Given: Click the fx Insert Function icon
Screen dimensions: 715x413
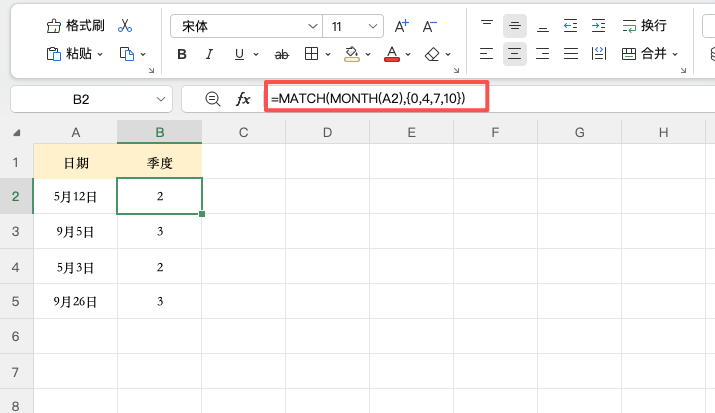Looking at the screenshot, I should [x=243, y=98].
